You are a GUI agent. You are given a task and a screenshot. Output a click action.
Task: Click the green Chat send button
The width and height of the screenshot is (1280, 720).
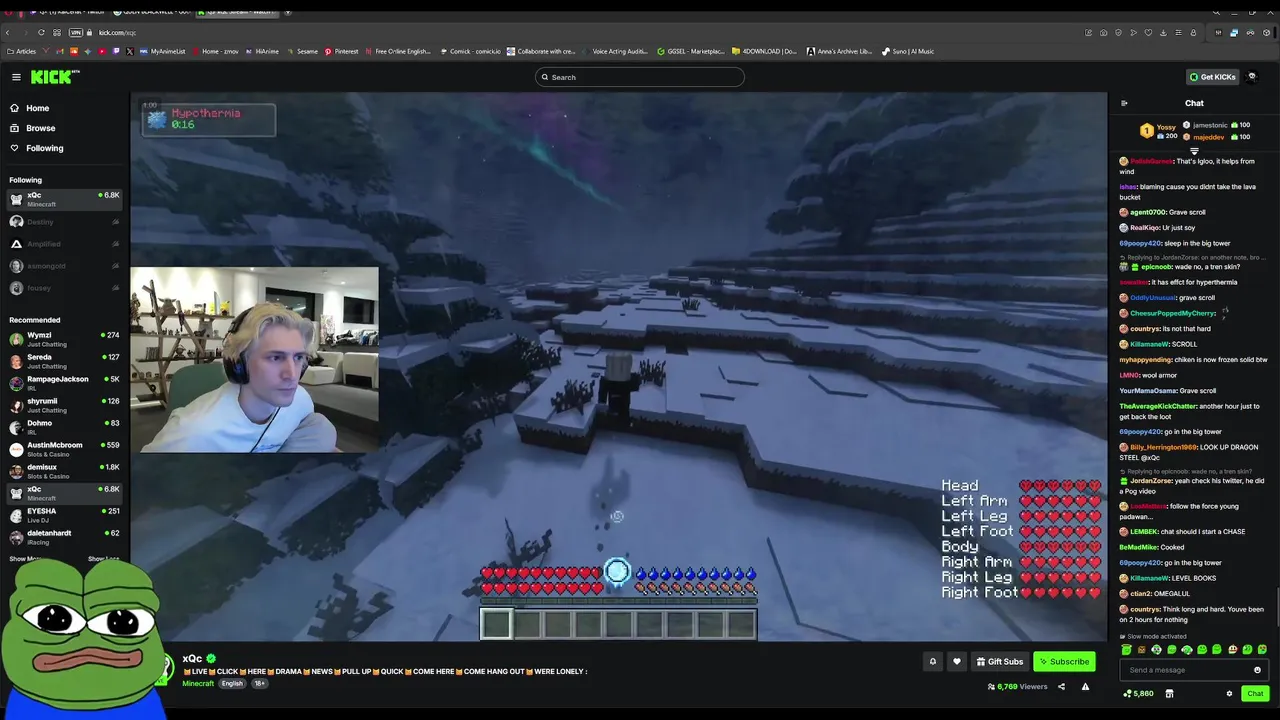[x=1255, y=693]
